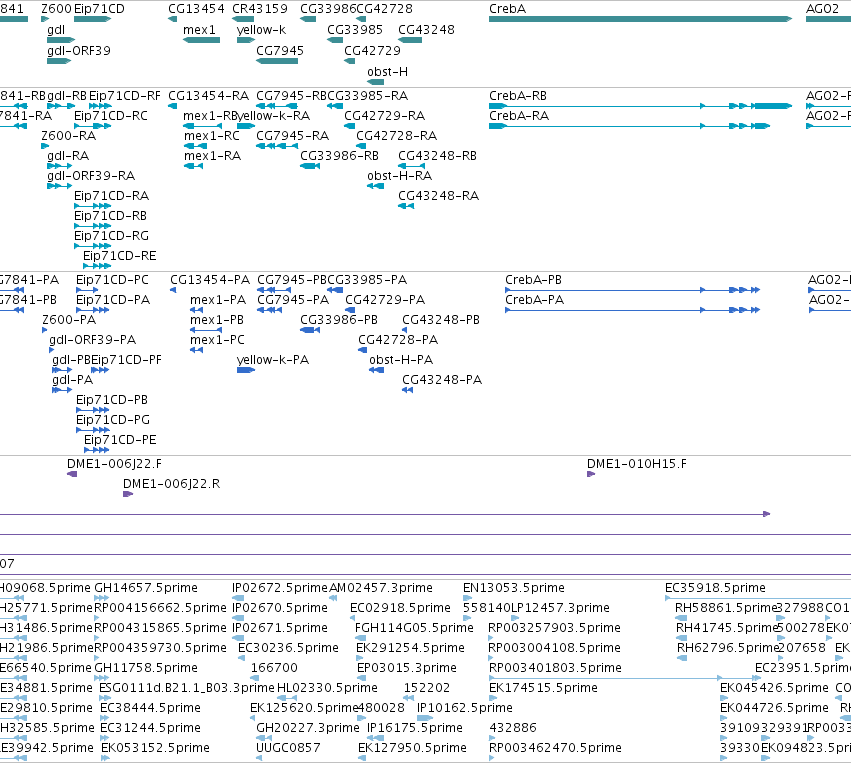Click the gdl-RA transcript label
The image size is (851, 763).
(68, 156)
